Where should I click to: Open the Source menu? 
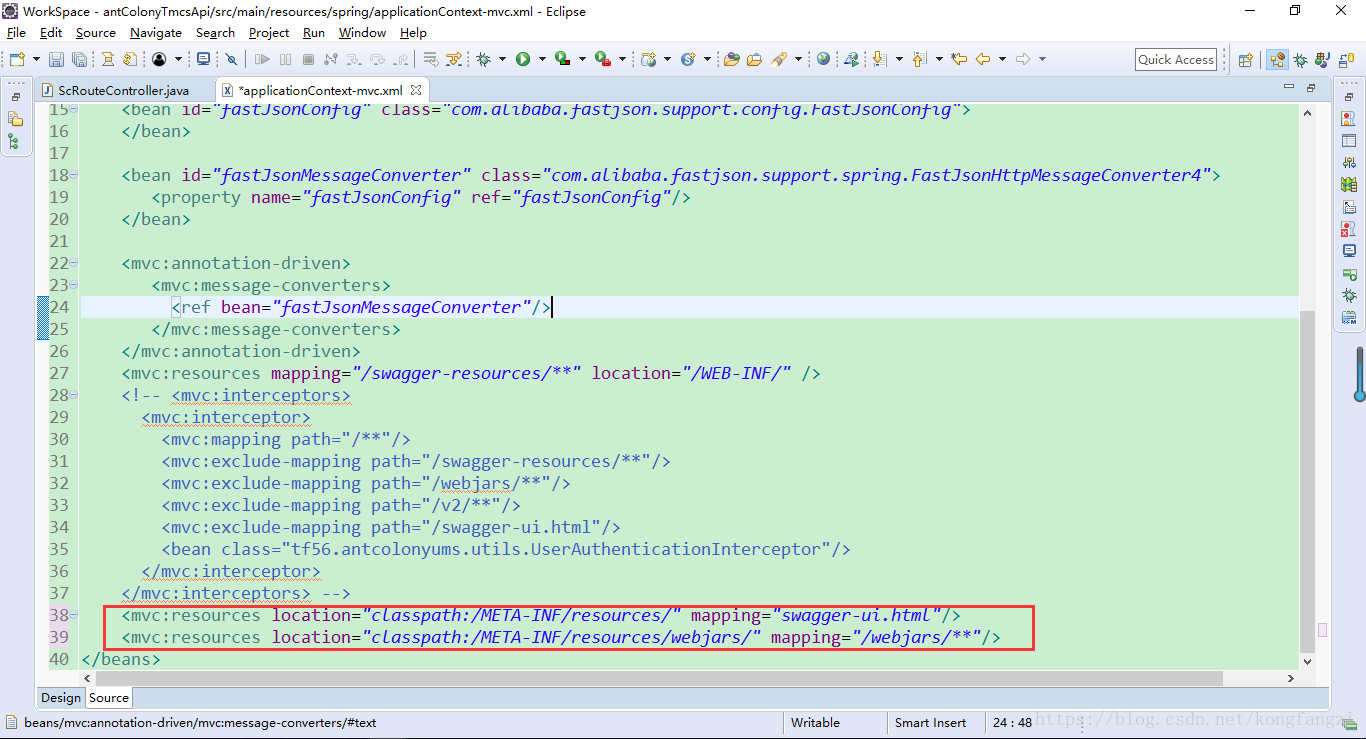(x=96, y=32)
